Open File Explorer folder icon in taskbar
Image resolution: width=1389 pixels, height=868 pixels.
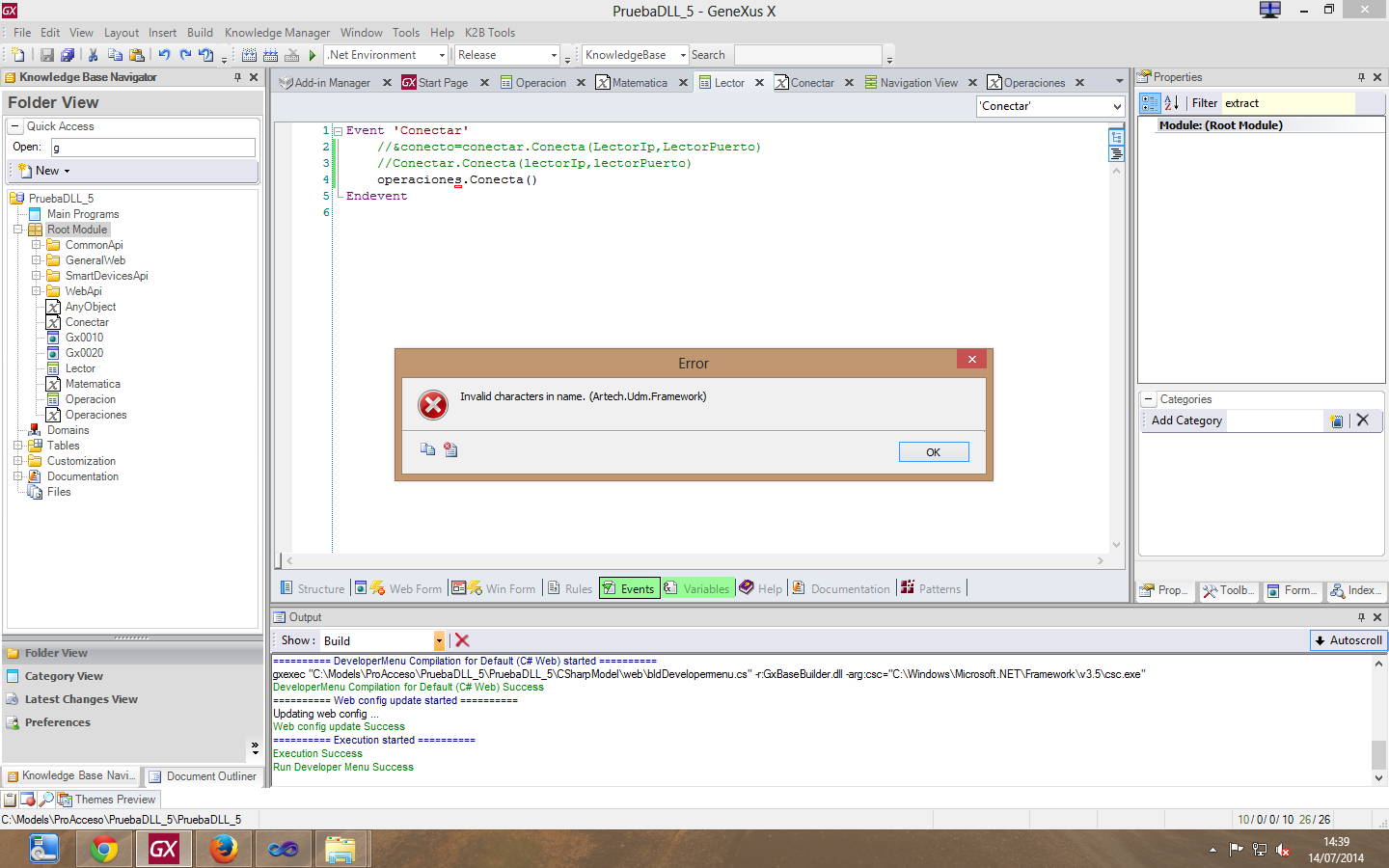pos(340,849)
